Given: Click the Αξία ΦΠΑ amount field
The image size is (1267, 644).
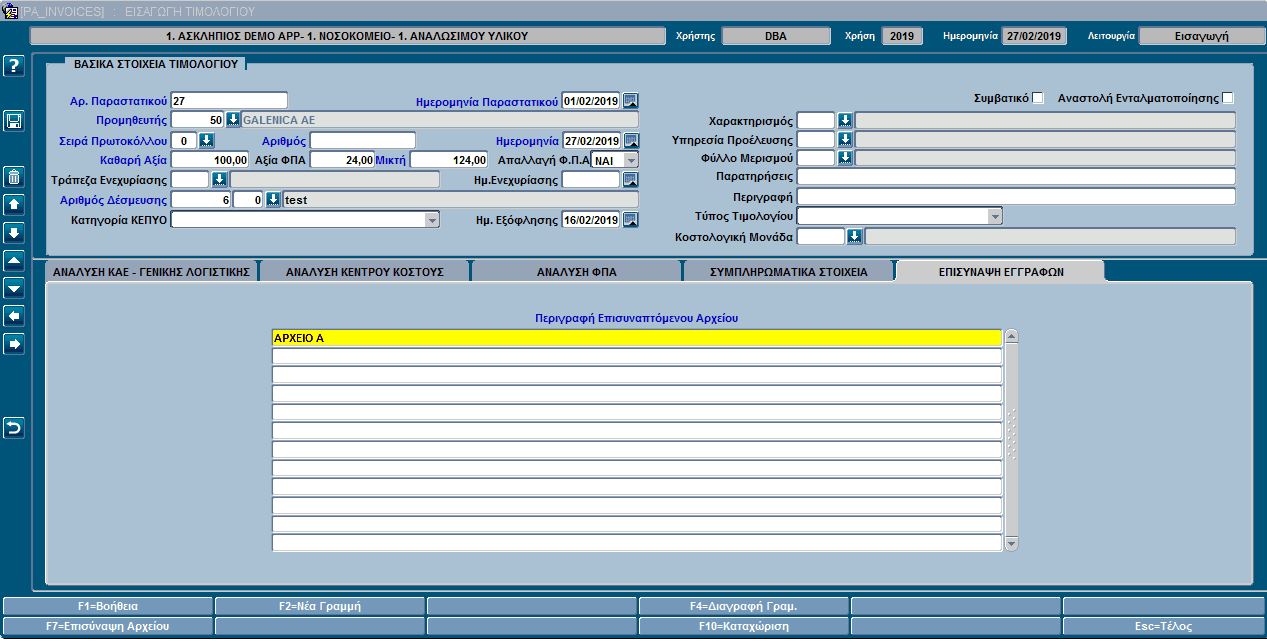Looking at the screenshot, I should 343,160.
